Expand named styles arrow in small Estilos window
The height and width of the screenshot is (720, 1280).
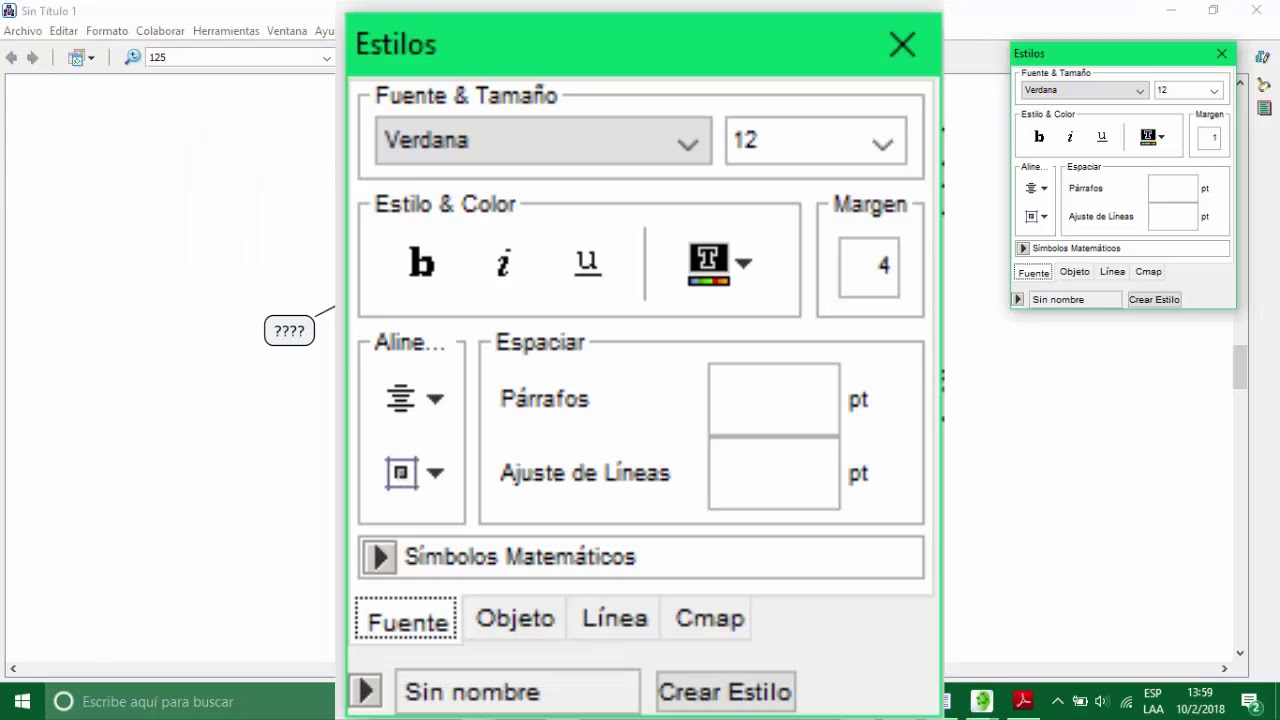(1018, 299)
